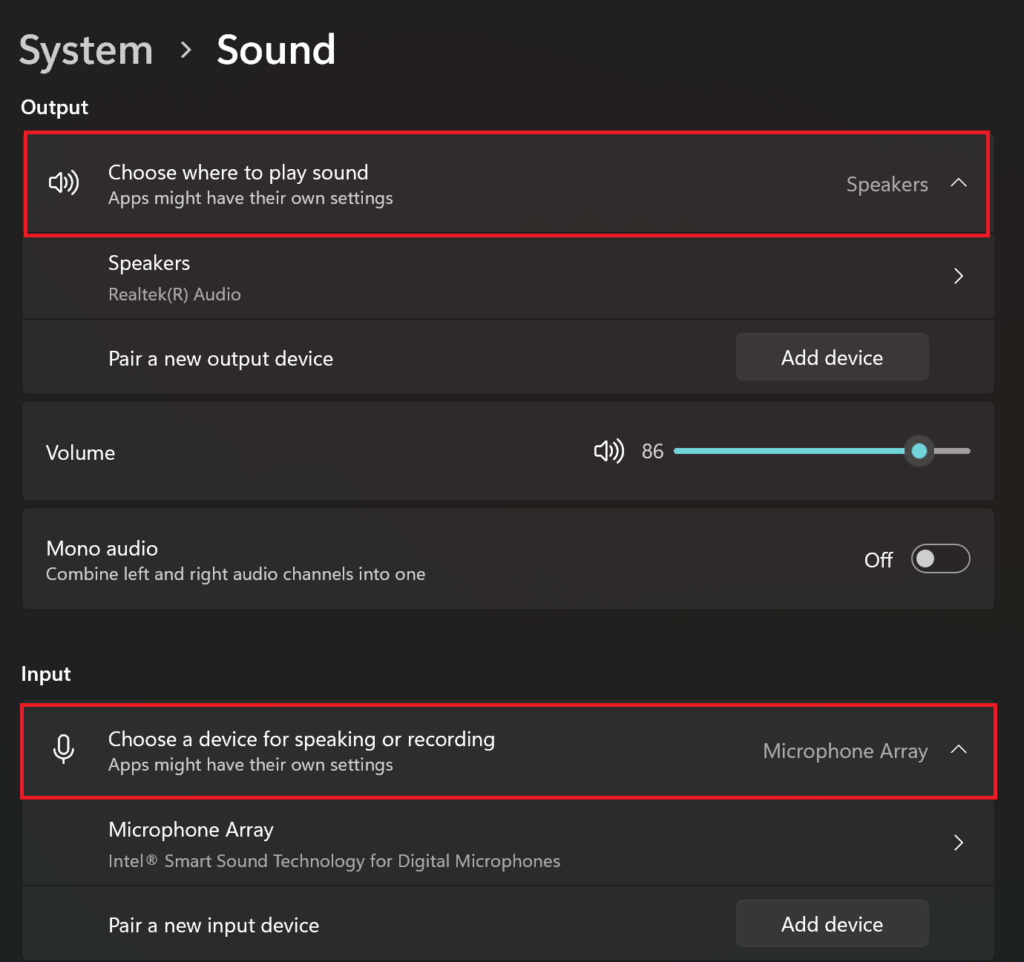
Task: Click the microphone icon in the Input section
Action: 63,750
